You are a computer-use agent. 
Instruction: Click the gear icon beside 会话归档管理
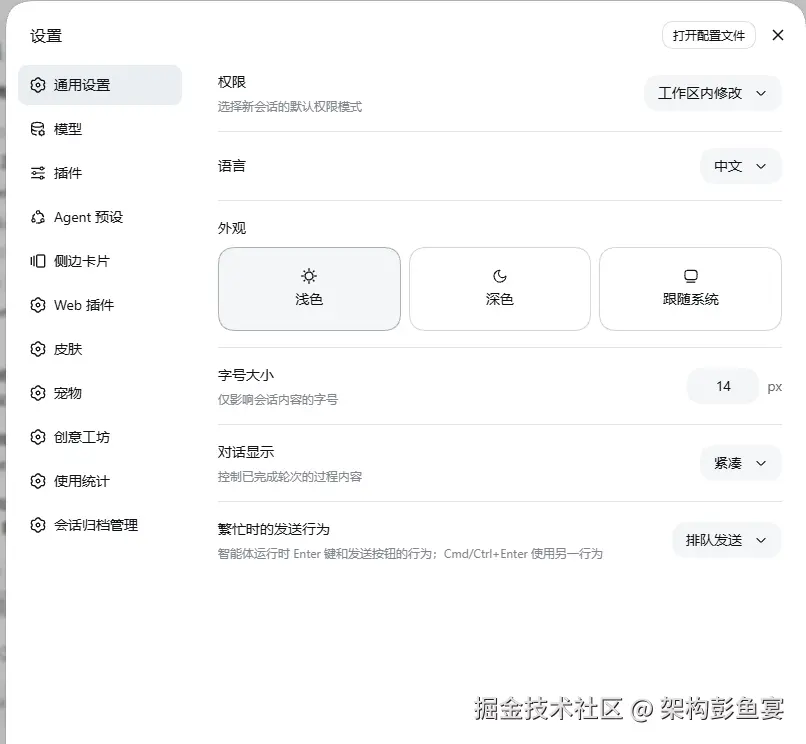(x=38, y=525)
